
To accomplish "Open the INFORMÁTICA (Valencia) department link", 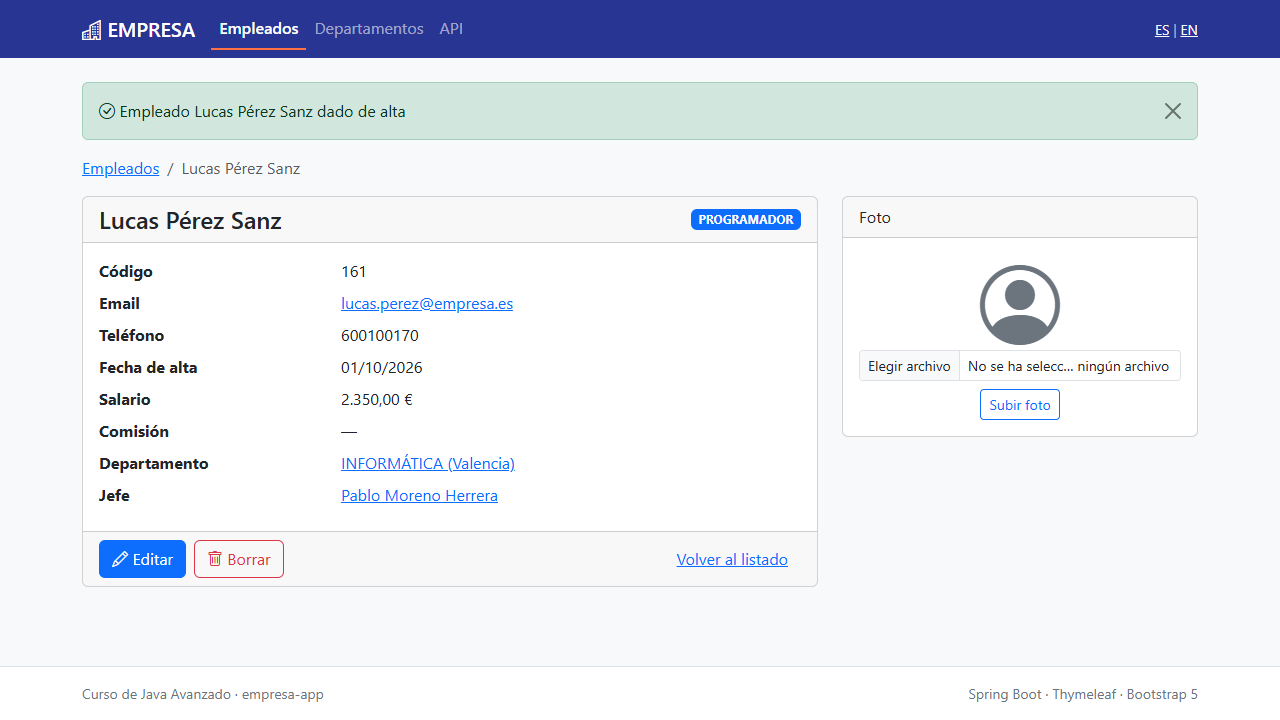I will (x=428, y=463).
